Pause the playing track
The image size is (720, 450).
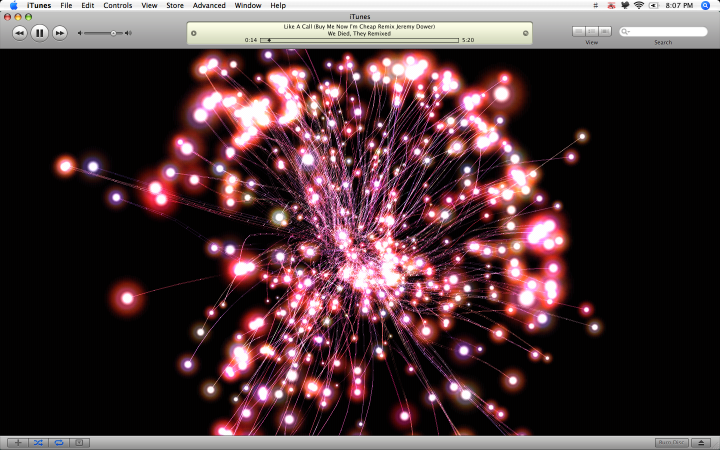coord(39,33)
